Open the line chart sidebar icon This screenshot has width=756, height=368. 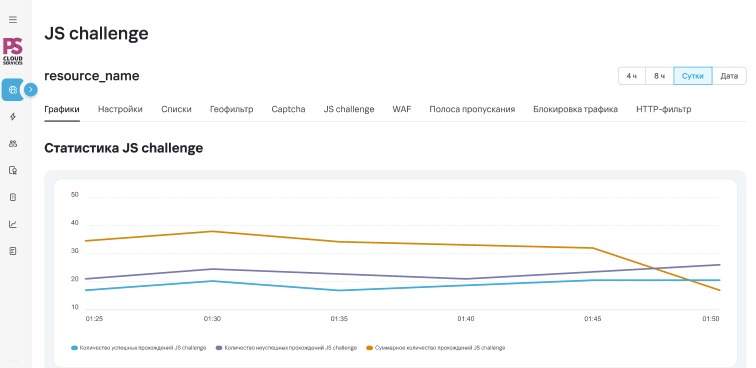click(13, 224)
